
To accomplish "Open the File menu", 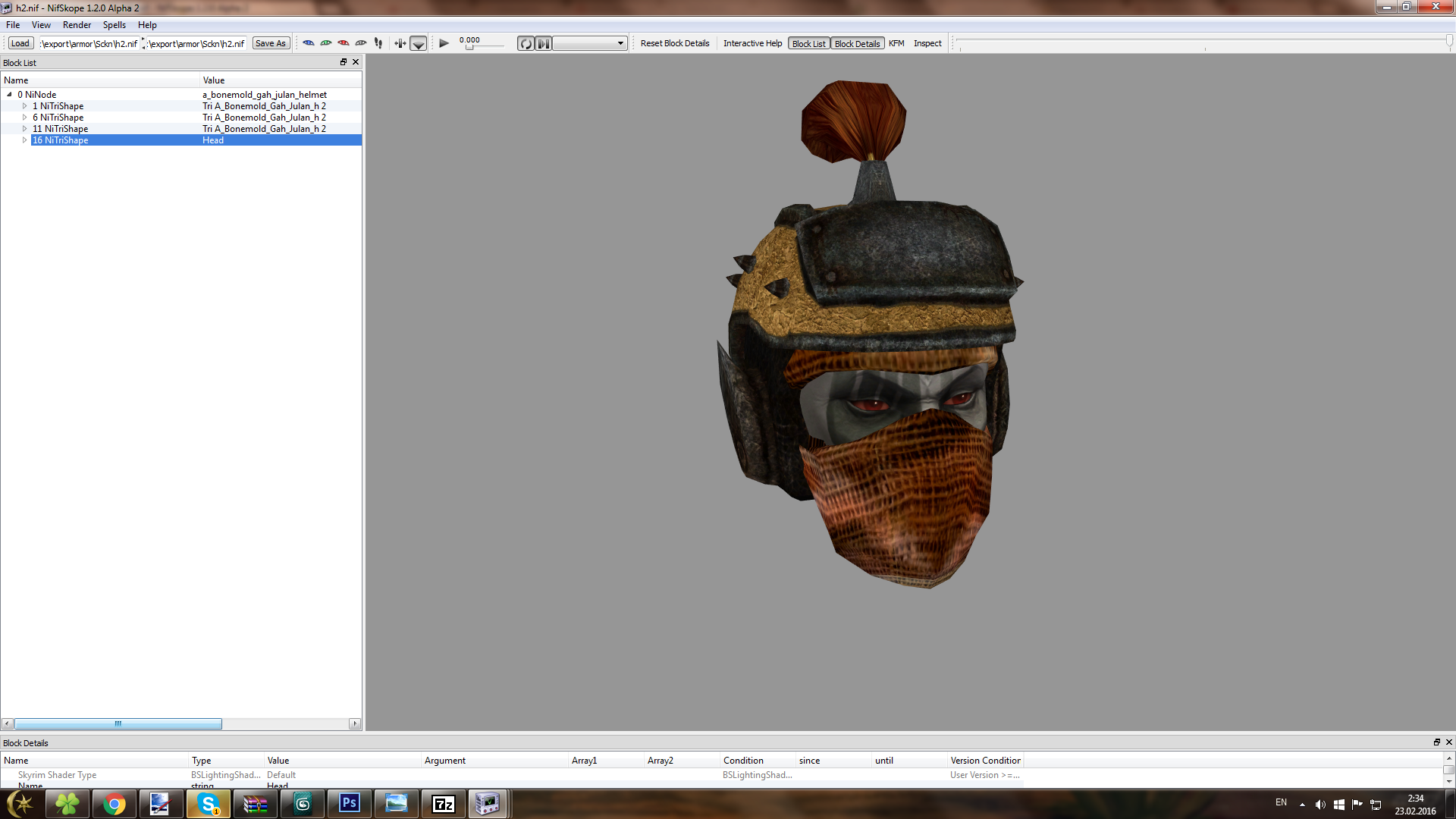I will point(13,25).
